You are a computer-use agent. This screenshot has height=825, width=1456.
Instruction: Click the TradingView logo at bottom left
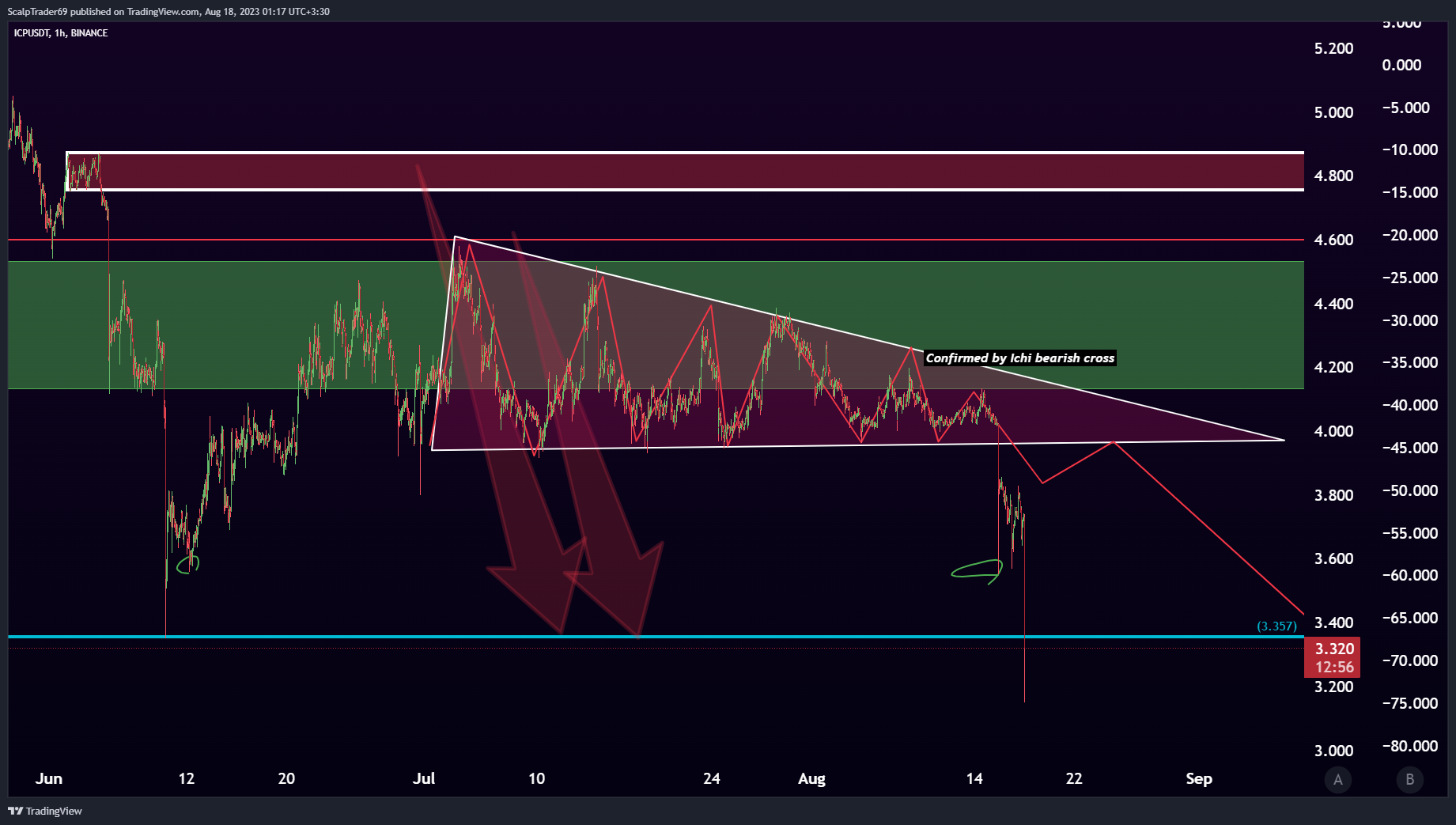tap(45, 811)
